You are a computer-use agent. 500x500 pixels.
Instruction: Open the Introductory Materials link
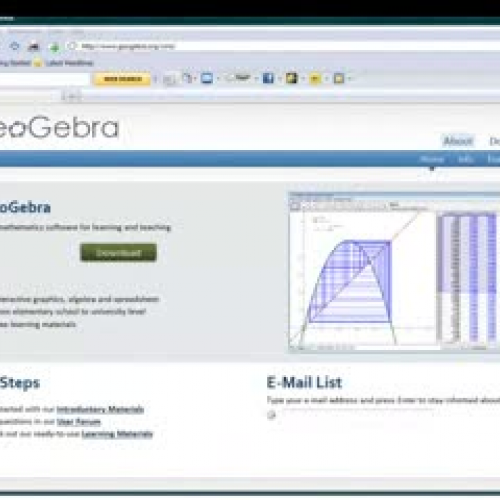point(100,409)
